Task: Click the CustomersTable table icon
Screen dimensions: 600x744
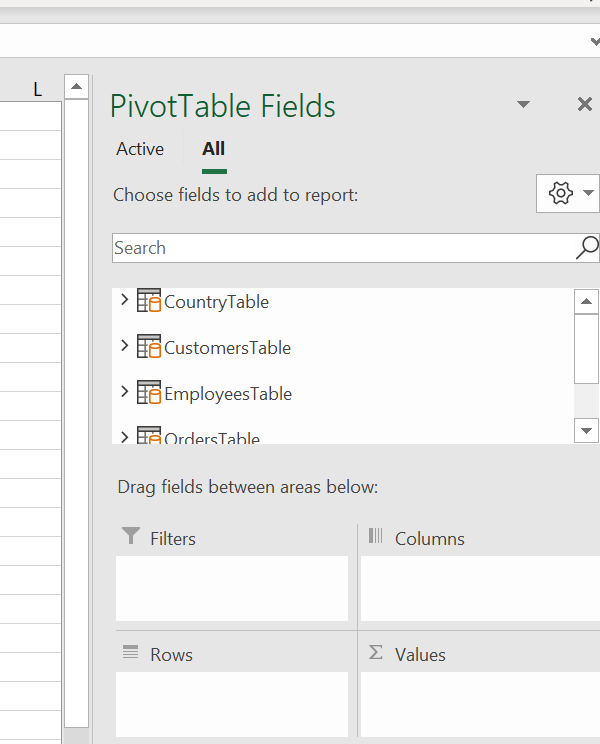Action: 148,347
